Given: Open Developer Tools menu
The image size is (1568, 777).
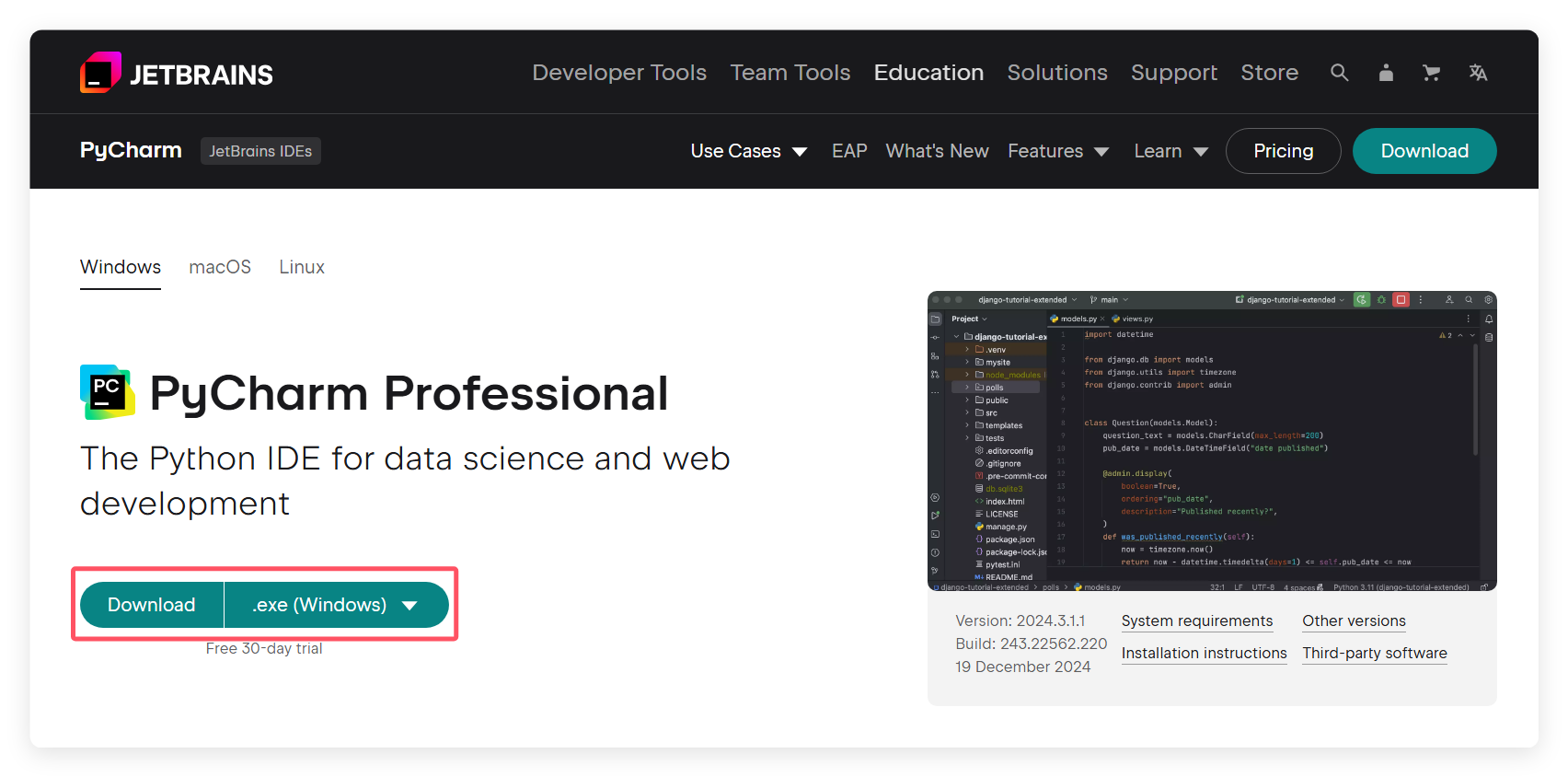Looking at the screenshot, I should point(619,73).
